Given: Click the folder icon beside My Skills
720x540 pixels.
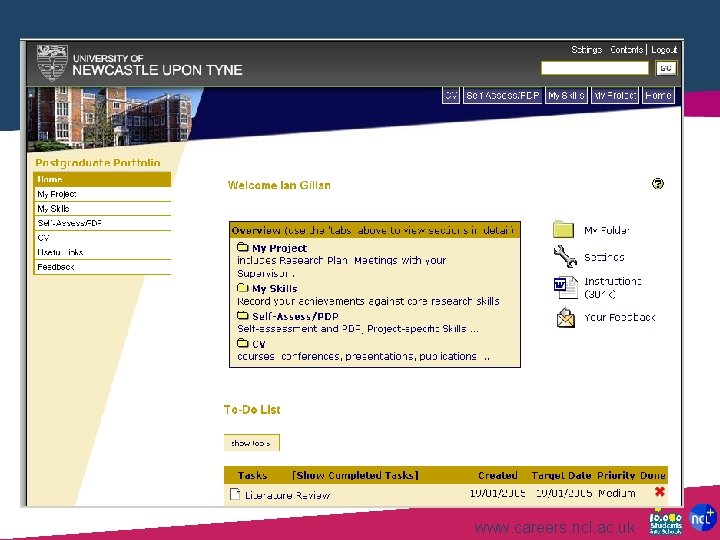Looking at the screenshot, I should tap(242, 288).
